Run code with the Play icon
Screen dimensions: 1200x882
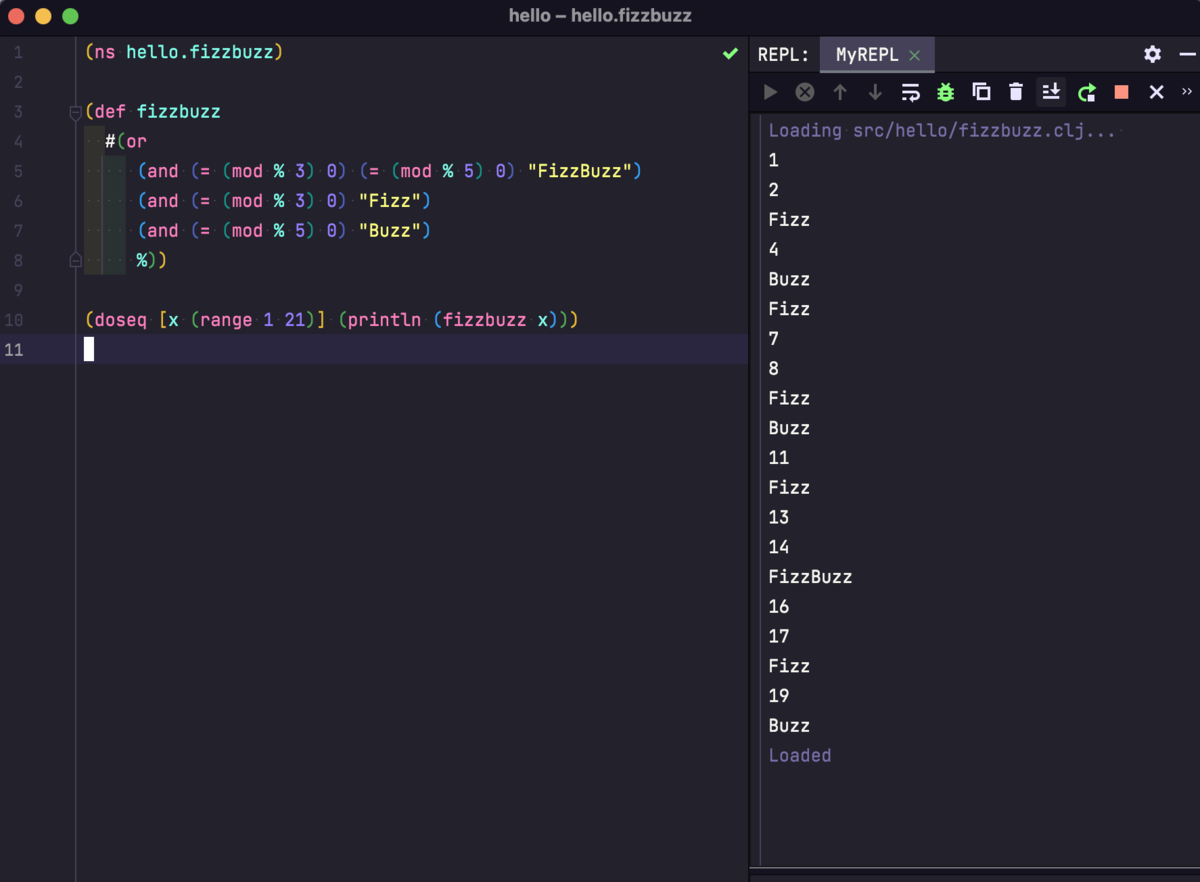coord(770,92)
